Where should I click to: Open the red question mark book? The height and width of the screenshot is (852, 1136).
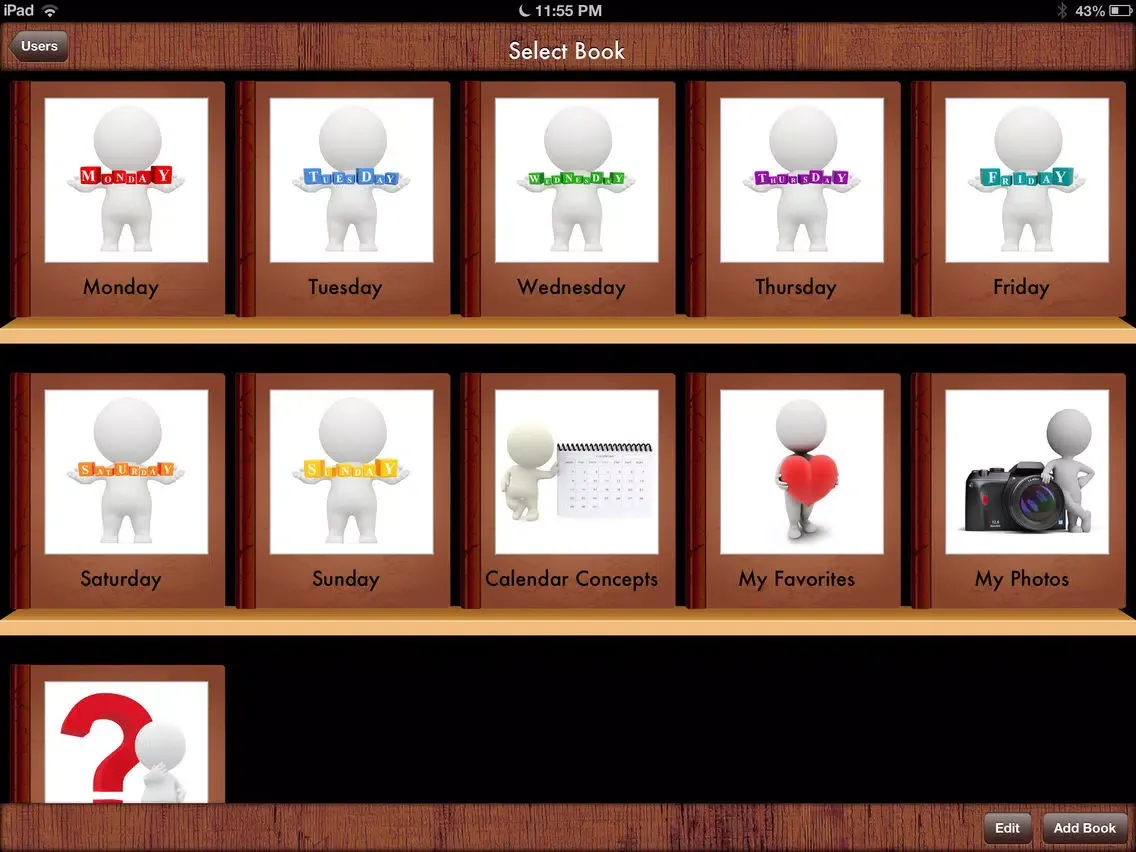tap(126, 742)
